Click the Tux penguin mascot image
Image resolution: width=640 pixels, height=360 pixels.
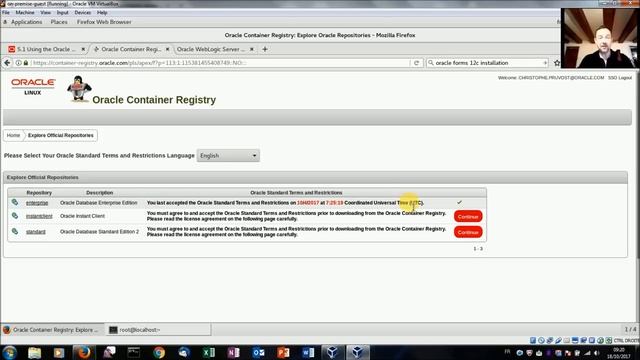pyautogui.click(x=79, y=88)
